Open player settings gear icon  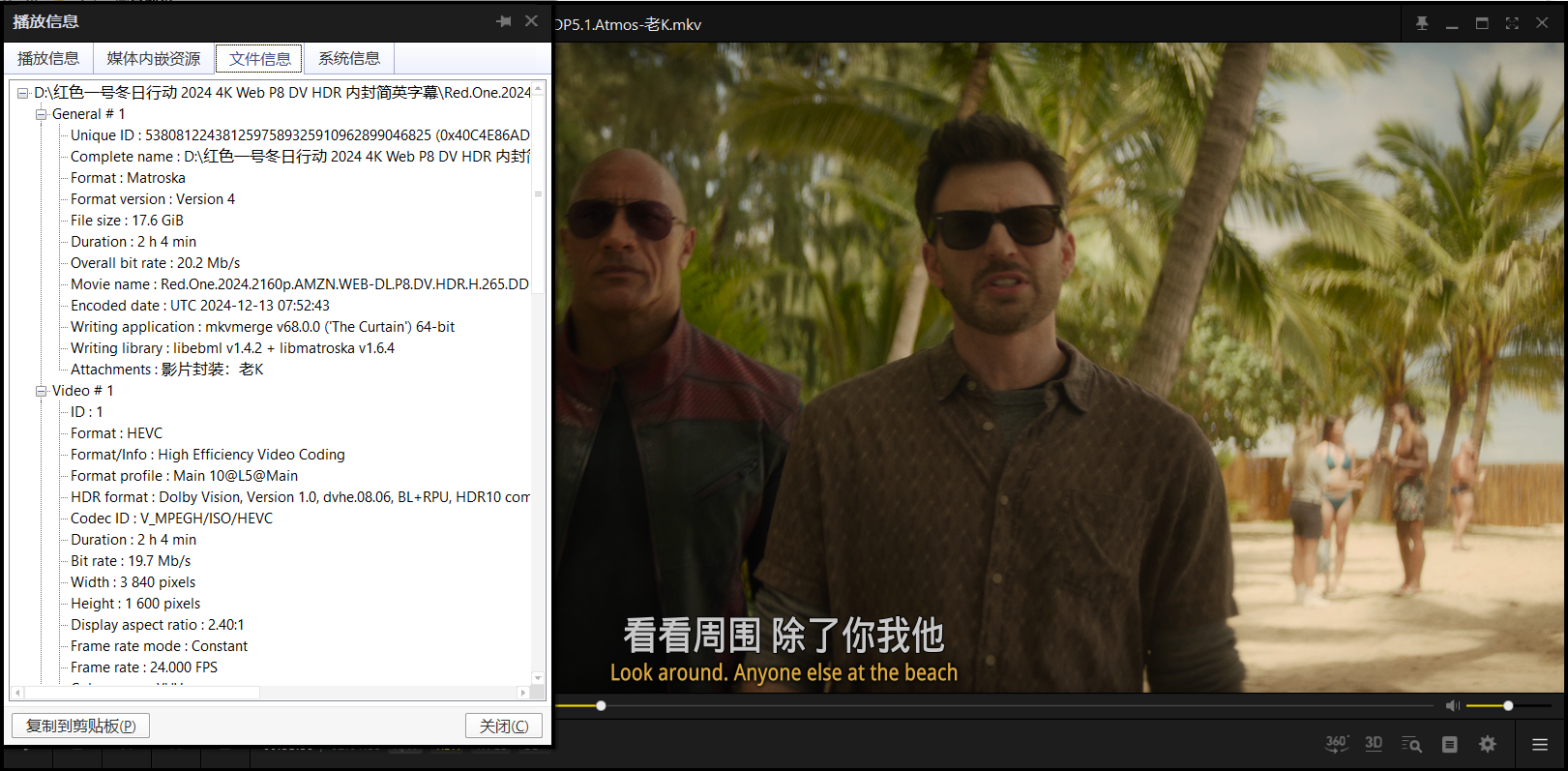click(x=1488, y=744)
